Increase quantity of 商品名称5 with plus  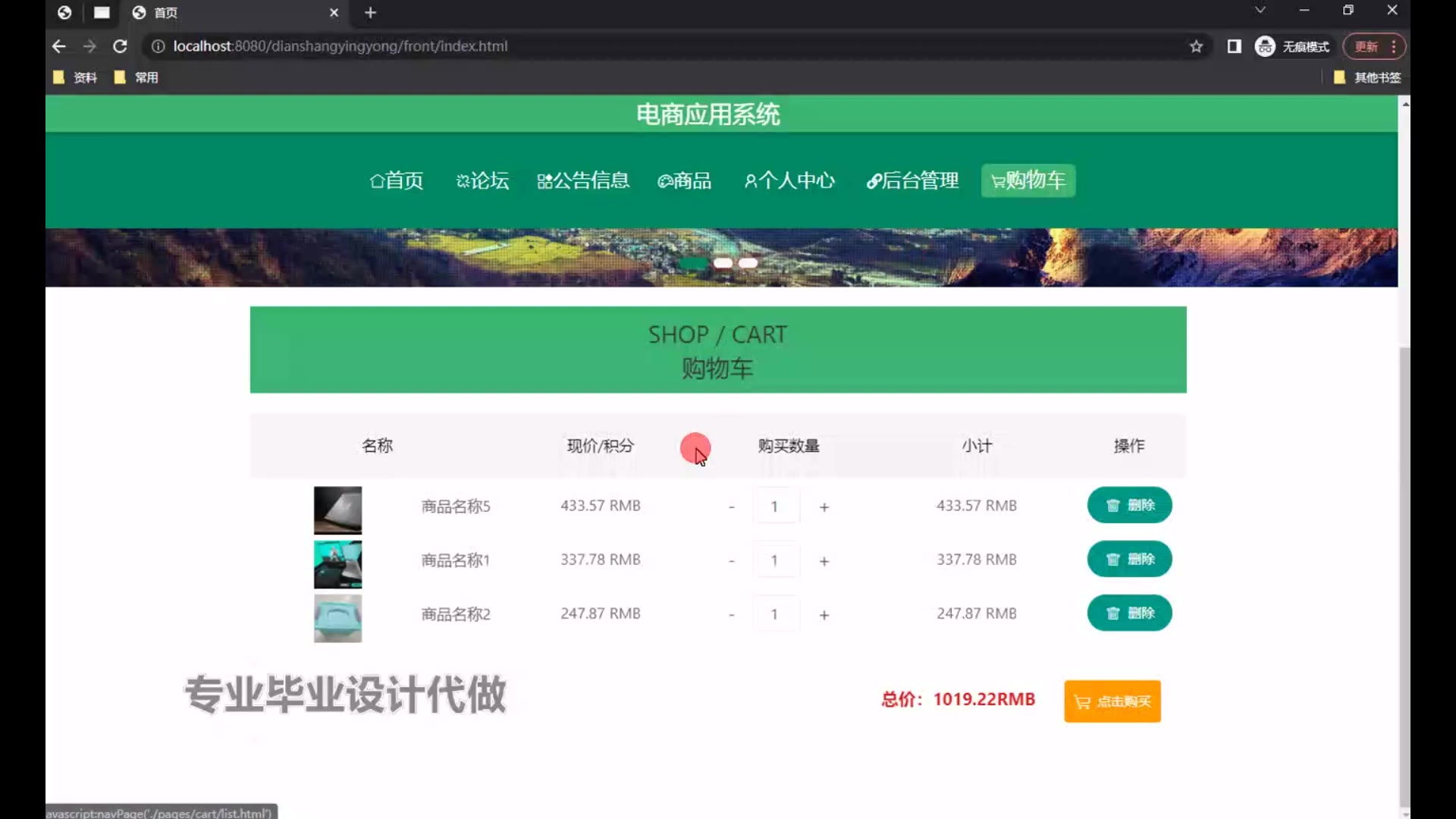824,507
